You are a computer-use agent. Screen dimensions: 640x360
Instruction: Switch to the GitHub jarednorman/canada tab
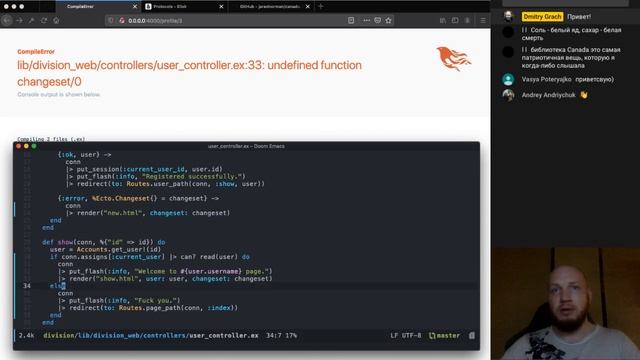[x=271, y=7]
